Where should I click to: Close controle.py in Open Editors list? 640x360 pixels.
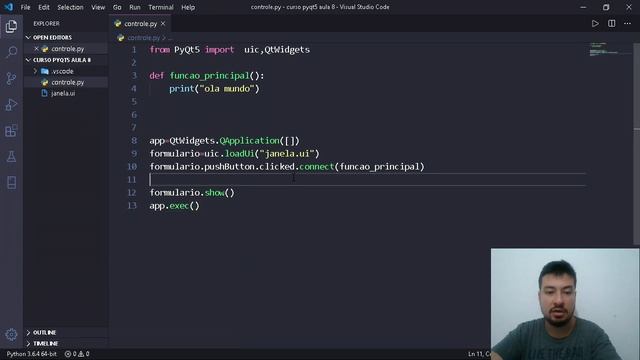point(36,49)
